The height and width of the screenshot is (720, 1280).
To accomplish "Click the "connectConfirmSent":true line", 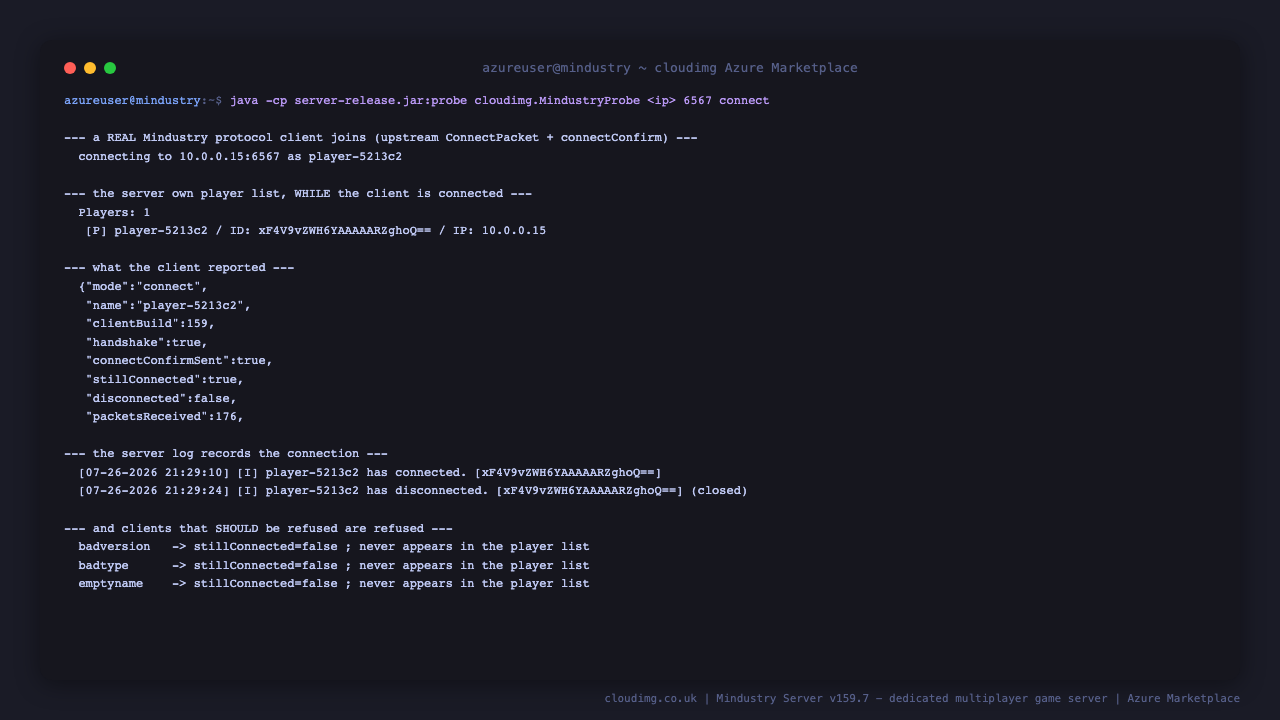I will 179,361.
